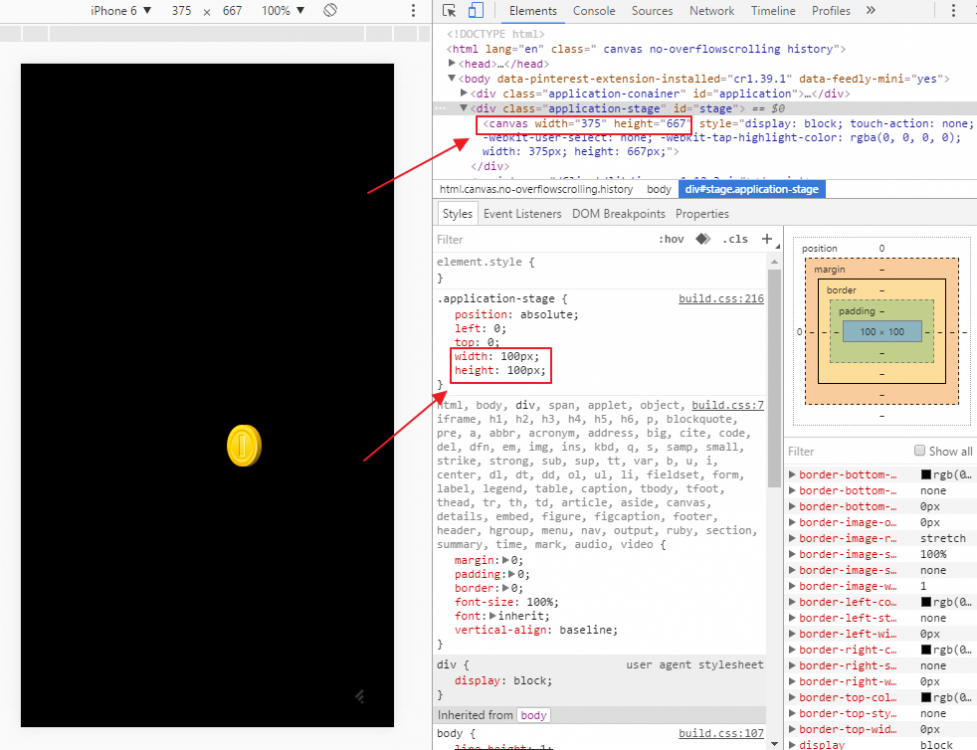Viewport: 977px width, 750px height.
Task: Click the Inherited from body link
Action: [533, 715]
